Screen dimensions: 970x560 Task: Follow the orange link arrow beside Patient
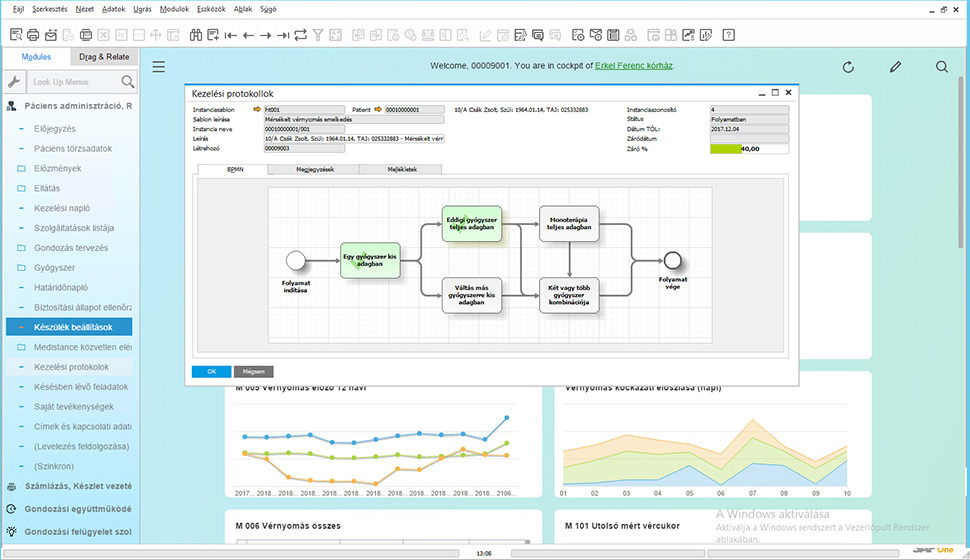tap(378, 109)
